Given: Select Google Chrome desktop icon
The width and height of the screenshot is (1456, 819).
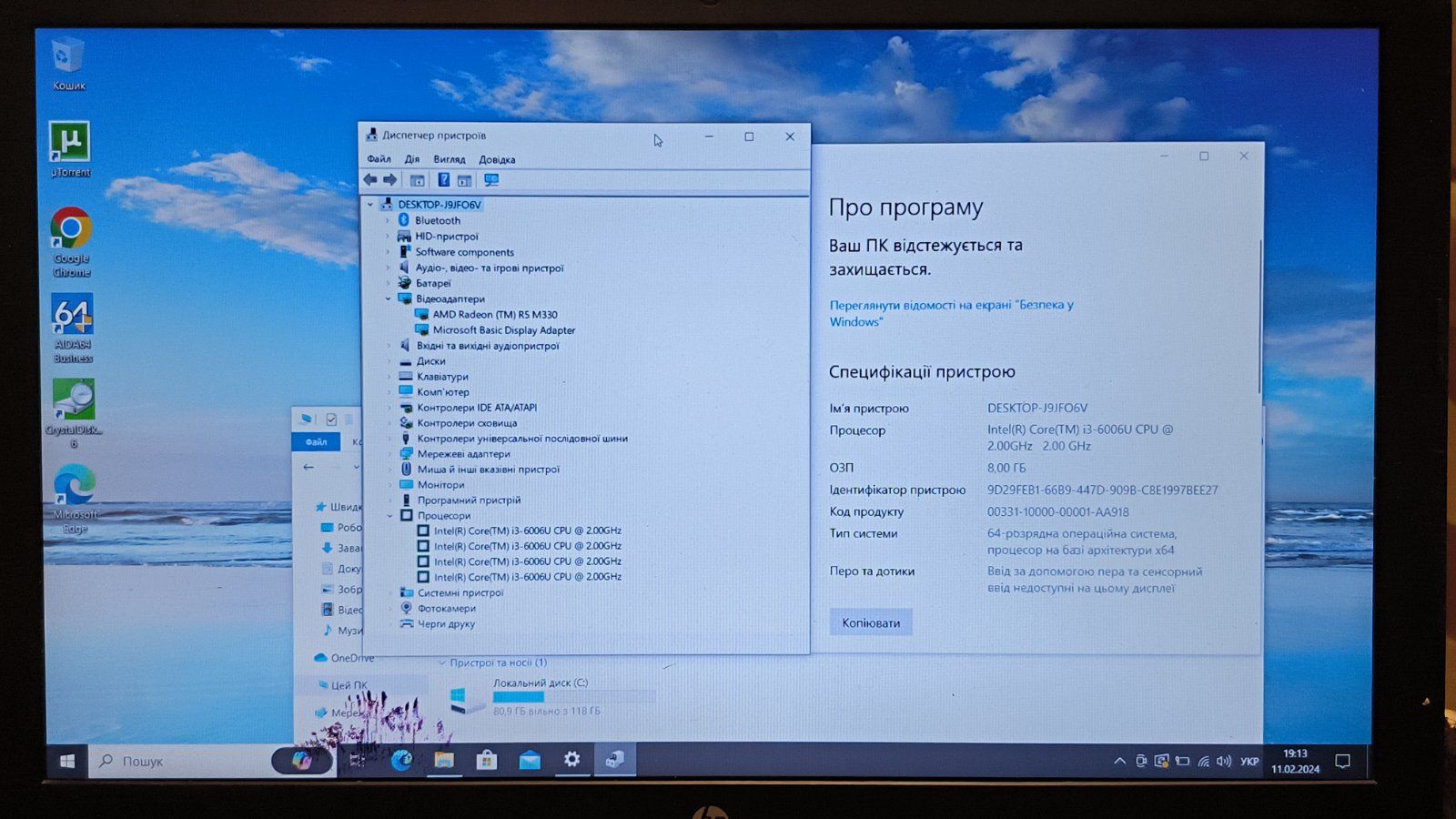Looking at the screenshot, I should tap(71, 242).
